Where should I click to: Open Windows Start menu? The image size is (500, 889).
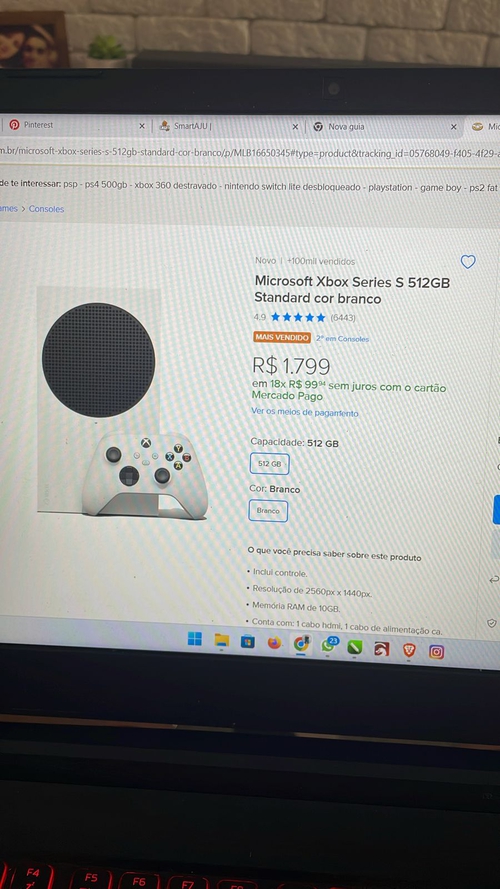(x=194, y=639)
